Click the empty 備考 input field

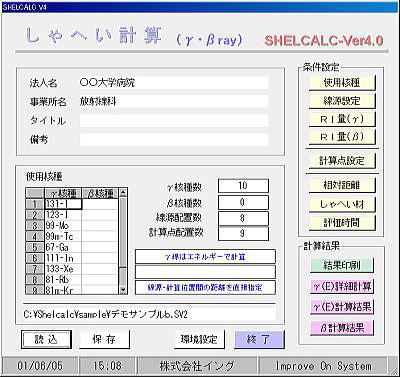174,140
